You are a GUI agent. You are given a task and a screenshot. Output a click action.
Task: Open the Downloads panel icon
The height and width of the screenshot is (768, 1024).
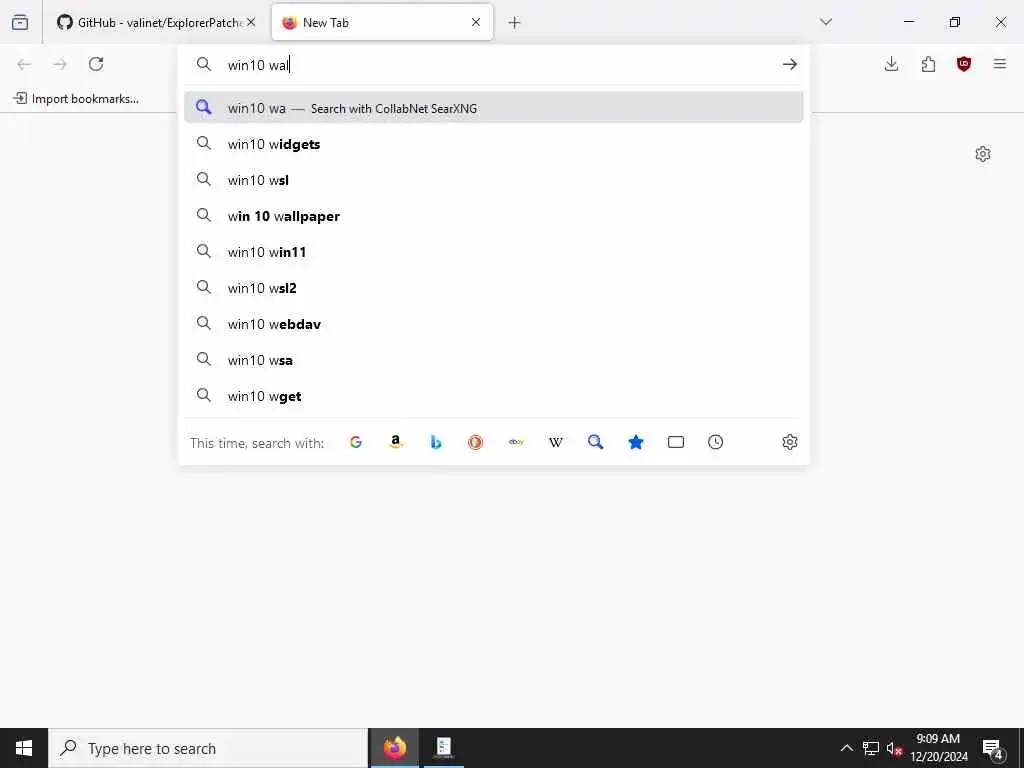pos(891,64)
